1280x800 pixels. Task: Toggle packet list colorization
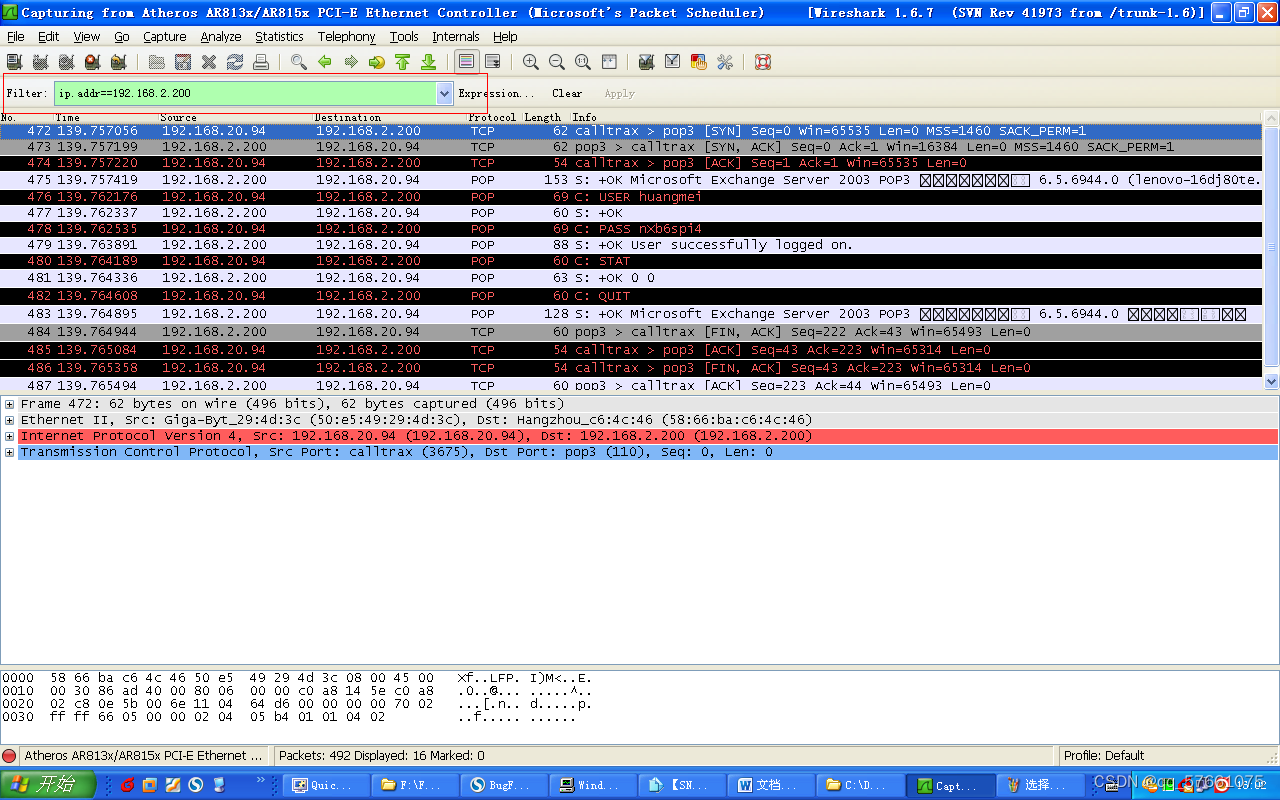(465, 62)
